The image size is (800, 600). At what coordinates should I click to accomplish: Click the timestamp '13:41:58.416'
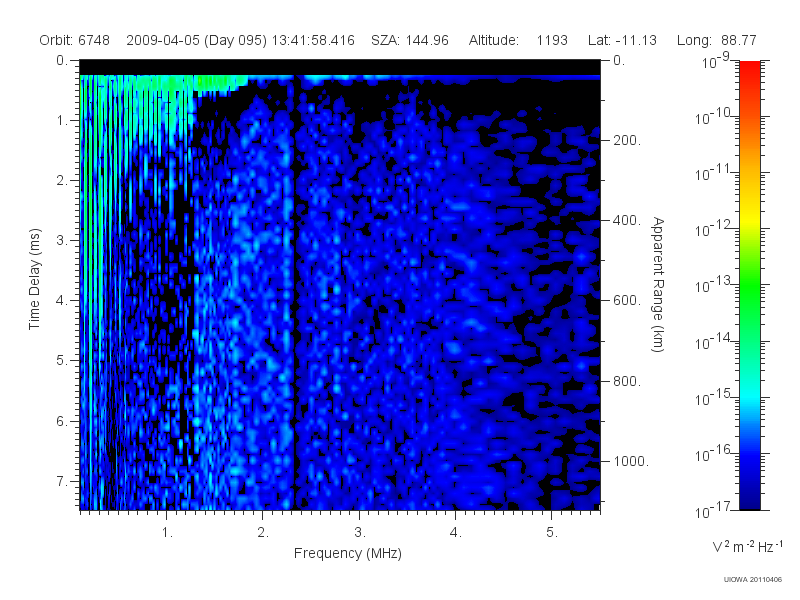coord(313,40)
